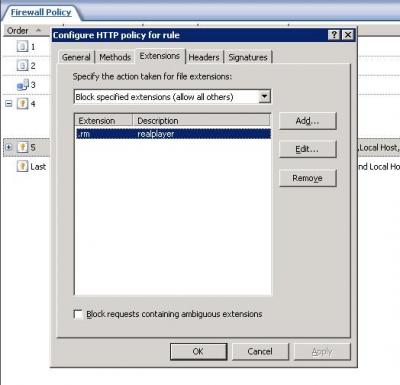Click the Add... button
Image resolution: width=400 pixels, height=385 pixels.
[x=307, y=121]
